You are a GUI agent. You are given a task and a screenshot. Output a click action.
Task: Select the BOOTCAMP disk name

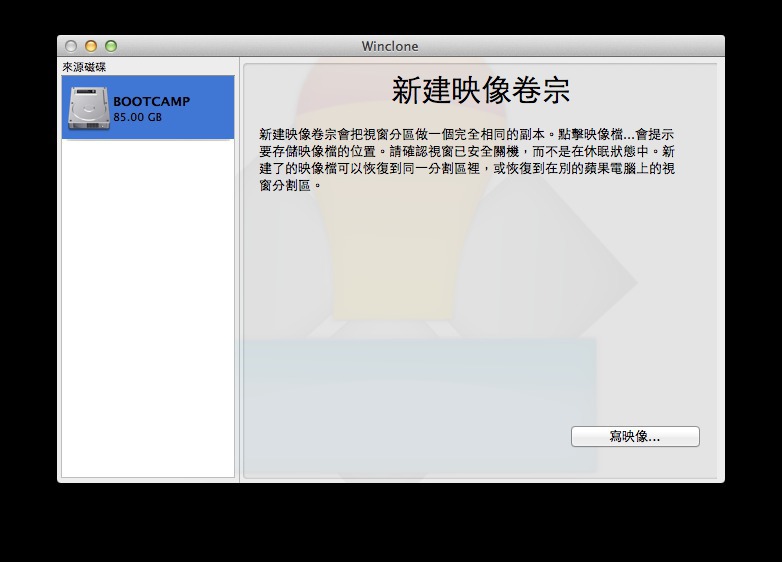point(152,101)
